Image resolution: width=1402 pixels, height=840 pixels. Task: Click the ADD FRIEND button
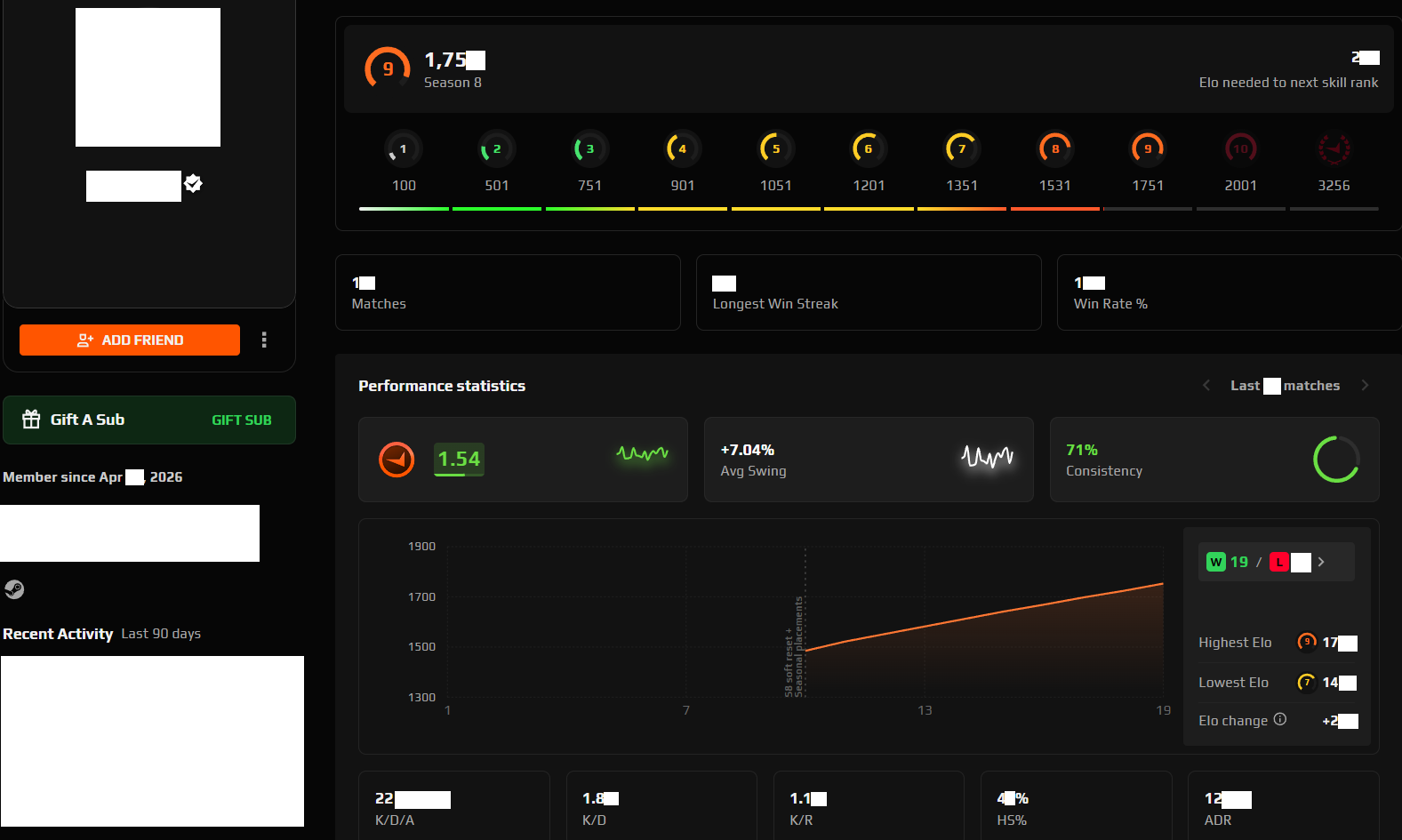(x=130, y=340)
